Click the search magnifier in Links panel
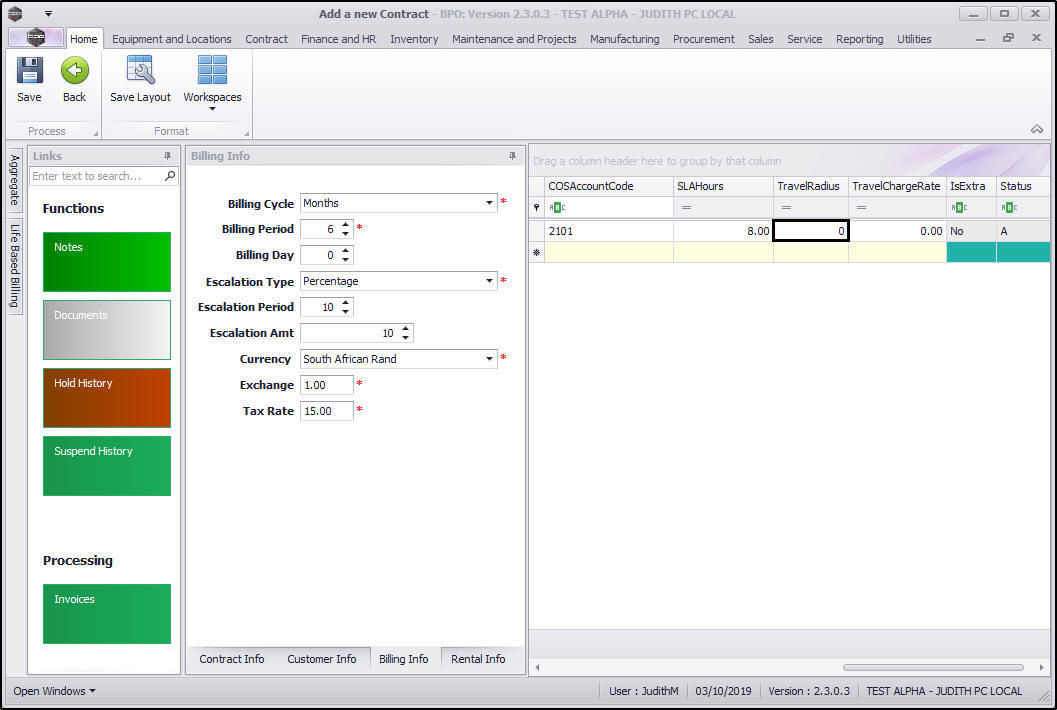 170,176
